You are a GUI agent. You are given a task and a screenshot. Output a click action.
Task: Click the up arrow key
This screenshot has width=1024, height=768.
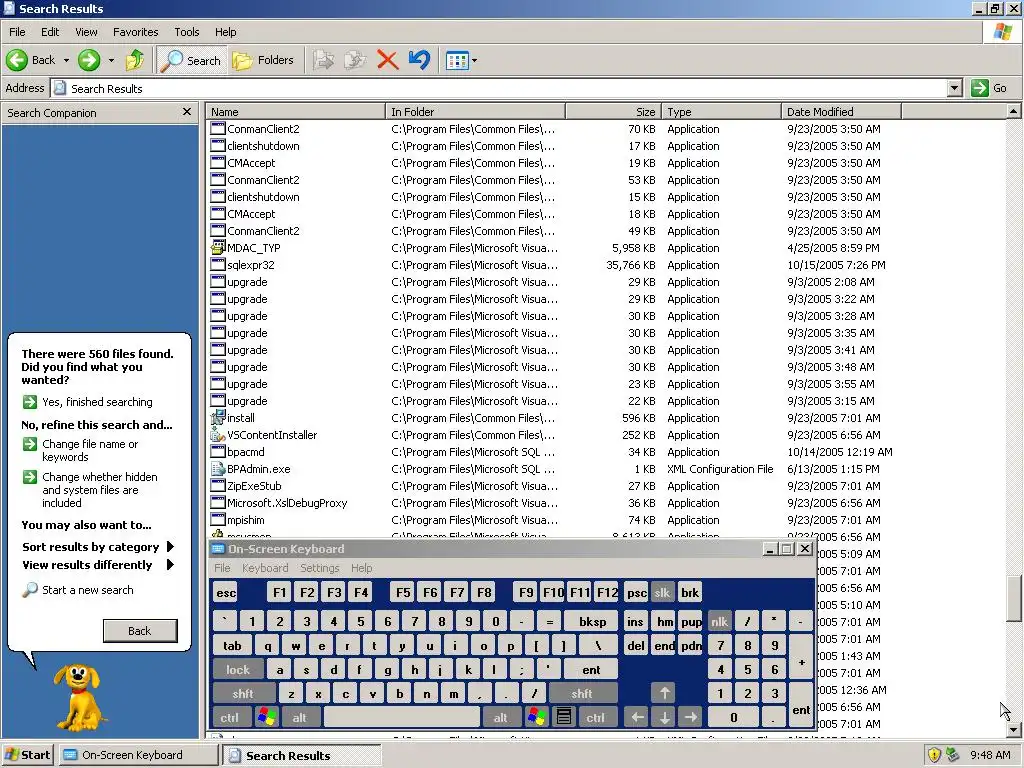click(664, 693)
